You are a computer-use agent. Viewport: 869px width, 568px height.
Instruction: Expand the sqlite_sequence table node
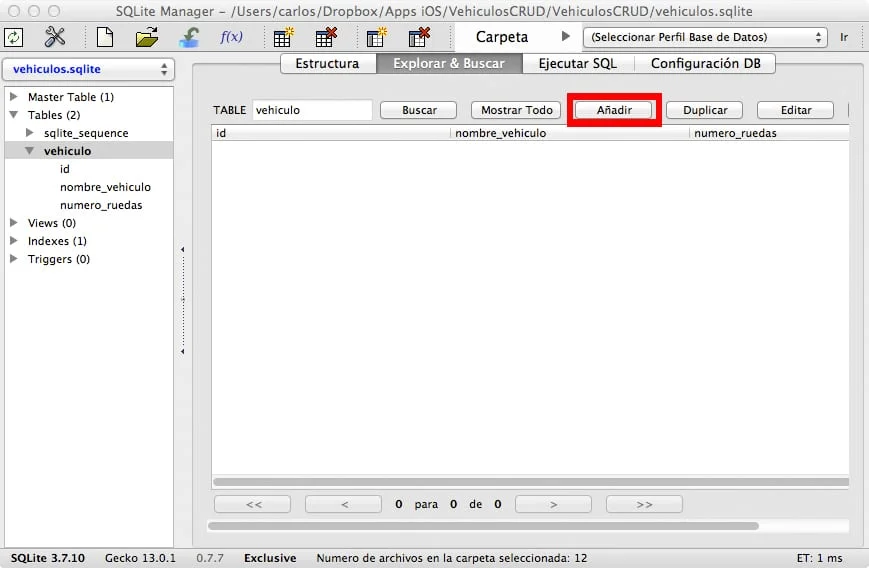coord(30,132)
